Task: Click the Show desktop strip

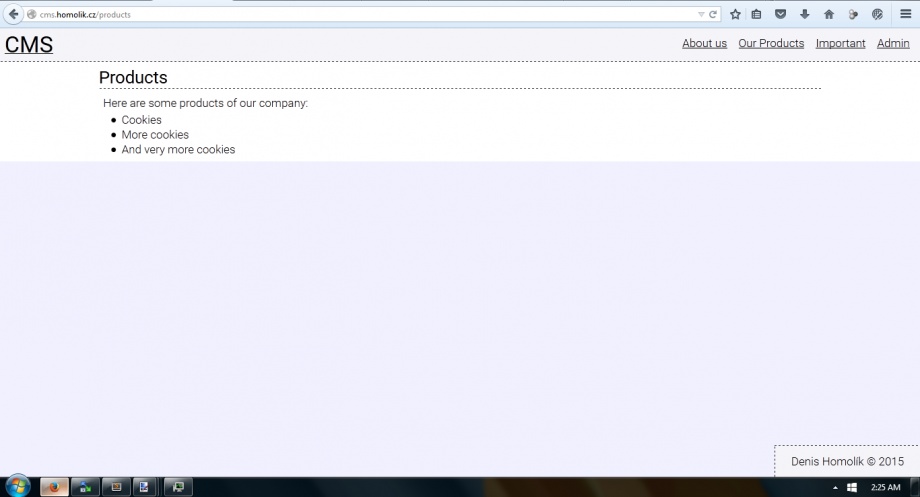Action: tap(915, 487)
